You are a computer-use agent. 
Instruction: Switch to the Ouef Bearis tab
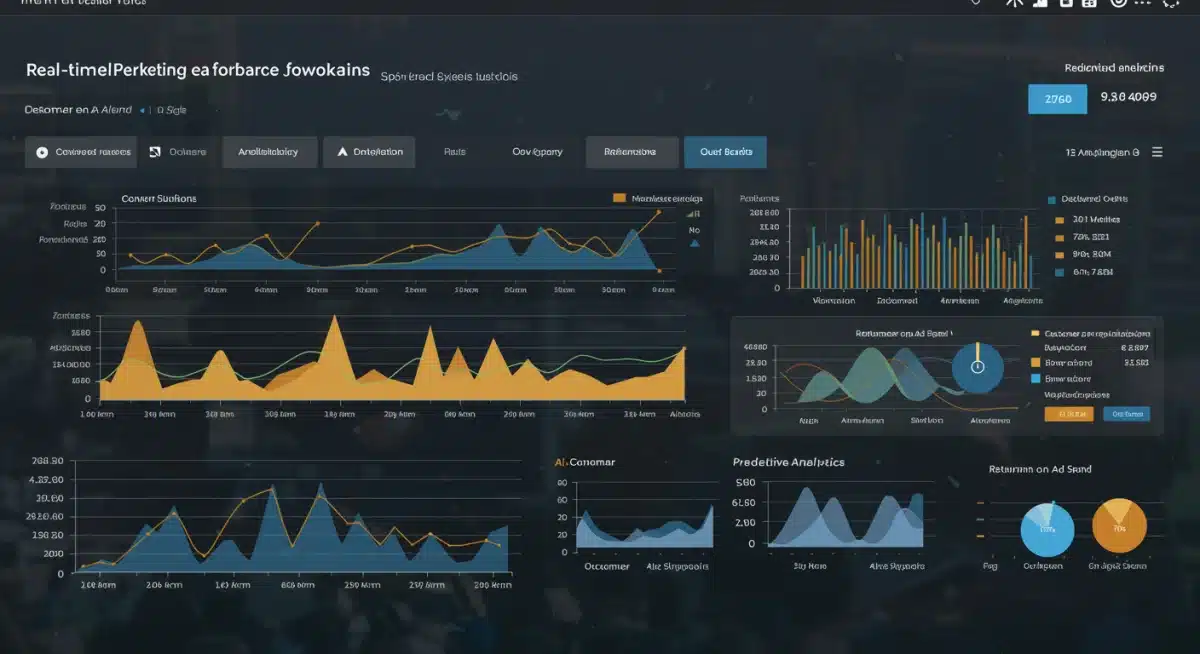tap(725, 152)
